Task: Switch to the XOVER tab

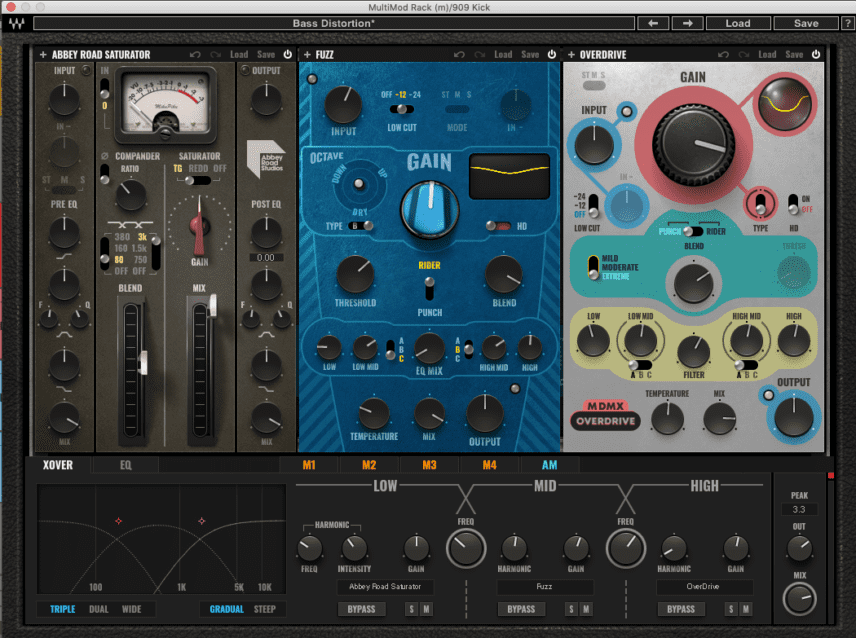Action: point(58,465)
